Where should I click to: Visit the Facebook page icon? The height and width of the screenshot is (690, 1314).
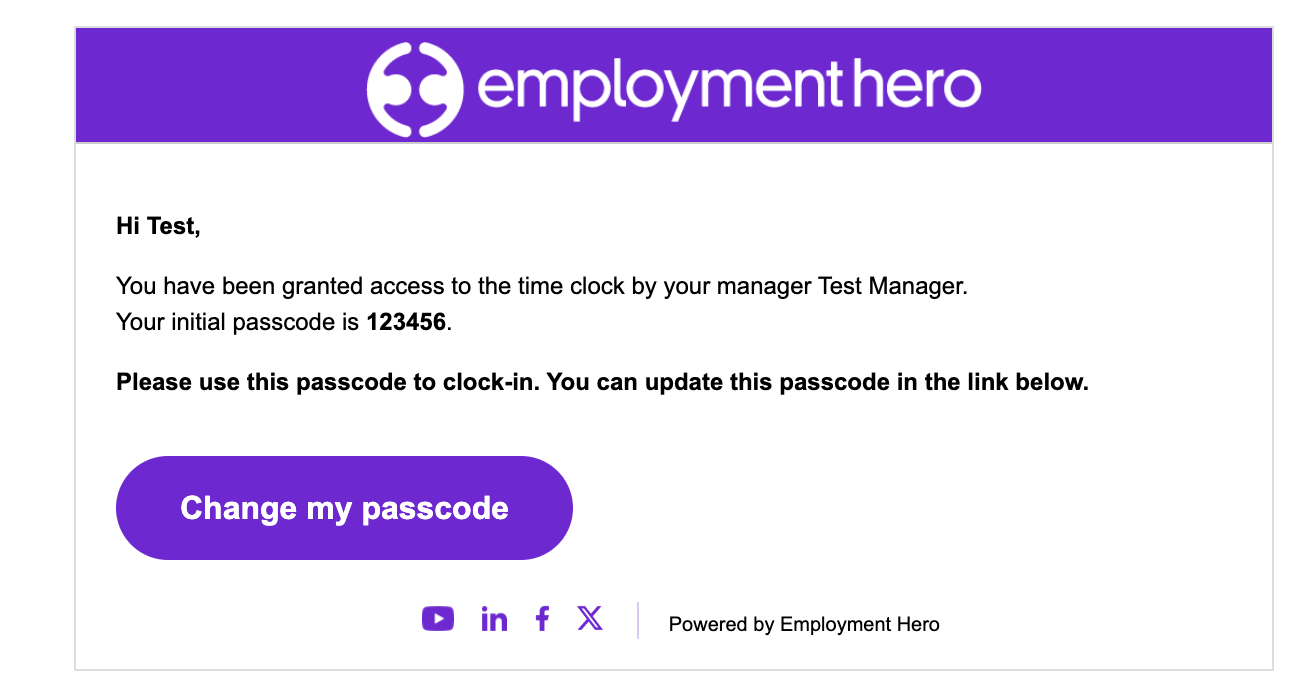point(542,619)
